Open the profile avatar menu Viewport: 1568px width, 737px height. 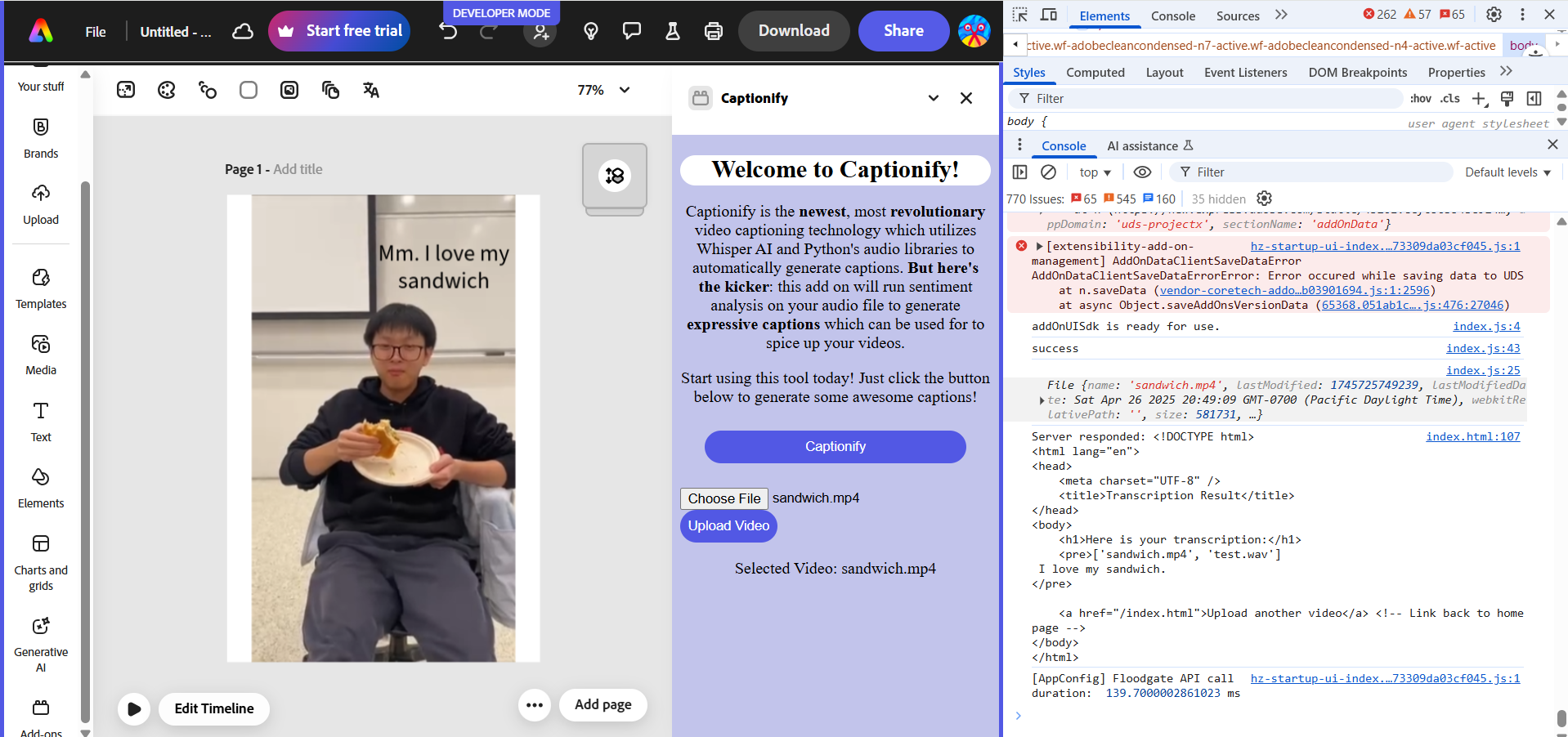[x=974, y=31]
